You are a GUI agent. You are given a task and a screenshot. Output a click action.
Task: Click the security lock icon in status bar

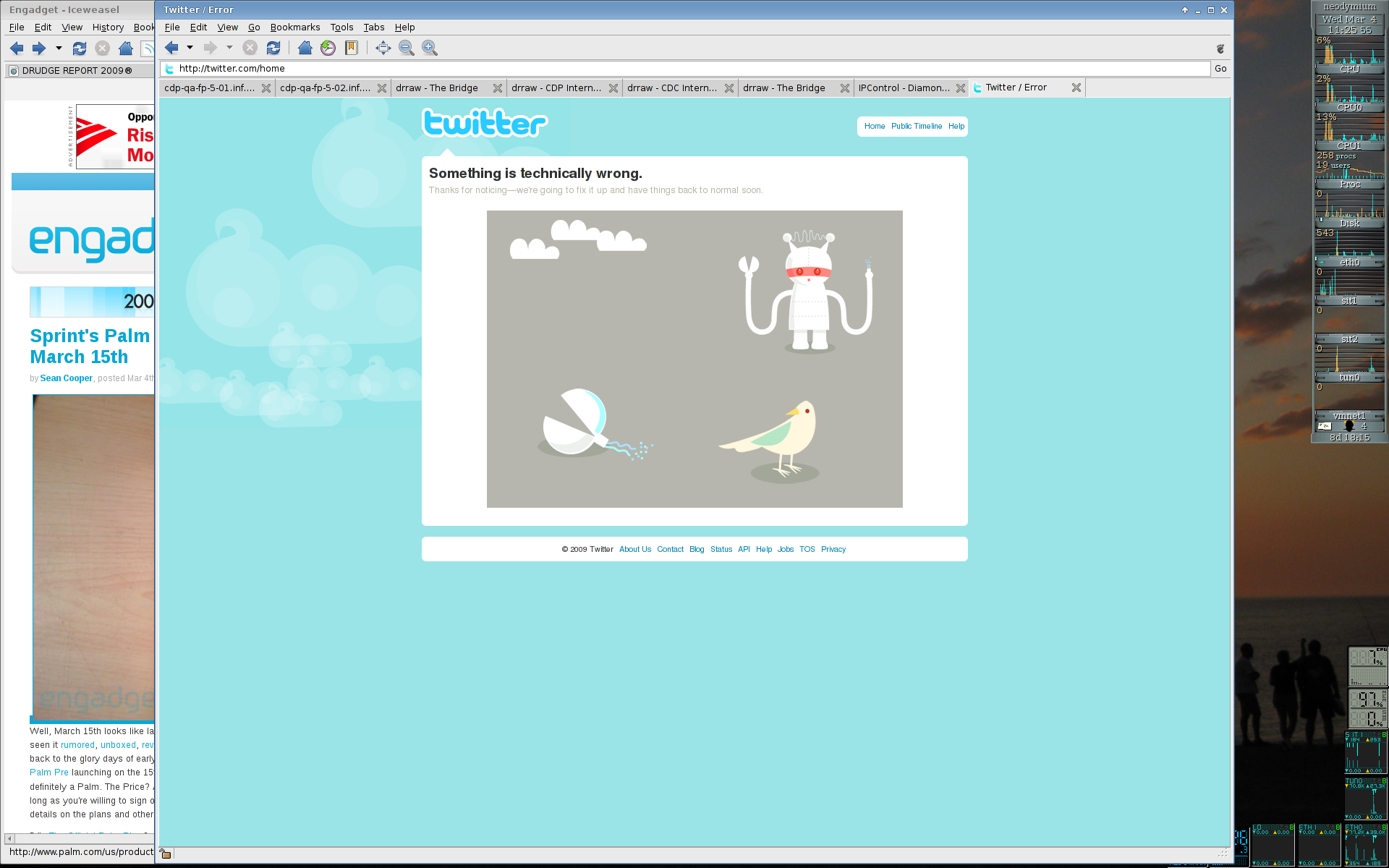point(166,854)
